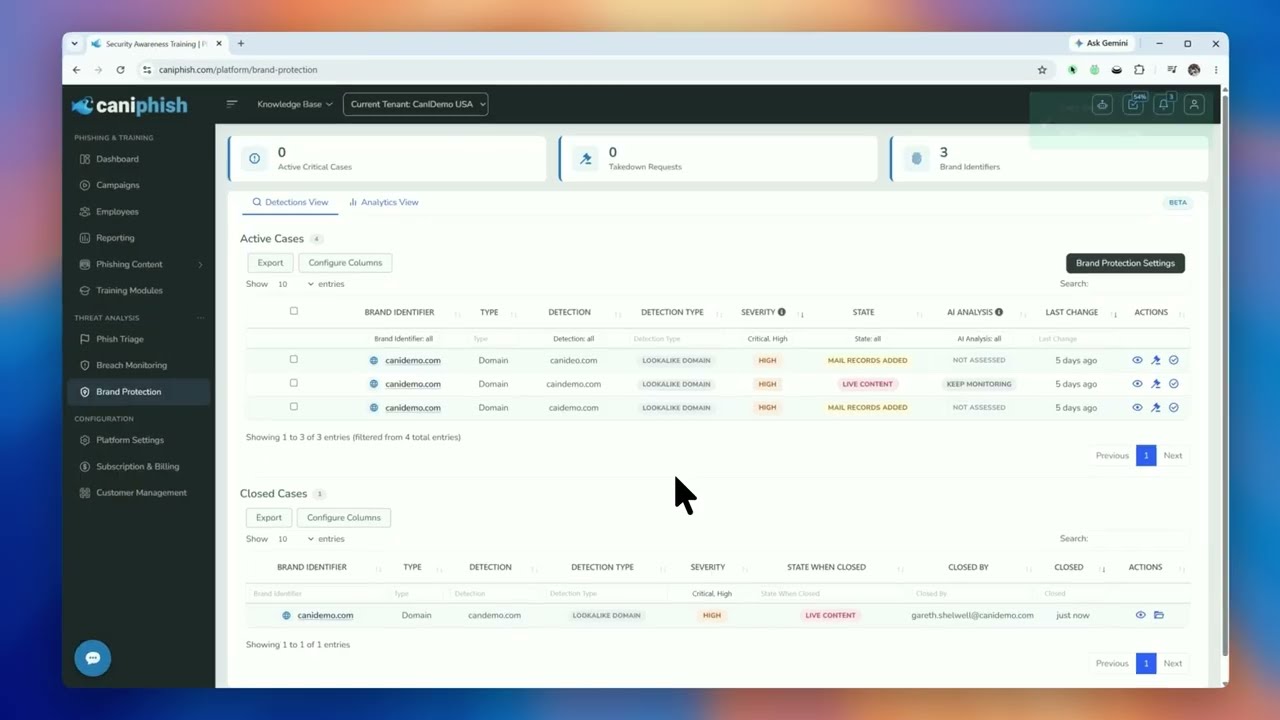Configure Columns for Closed Cases
Screen dimensions: 1280x720
[344, 518]
